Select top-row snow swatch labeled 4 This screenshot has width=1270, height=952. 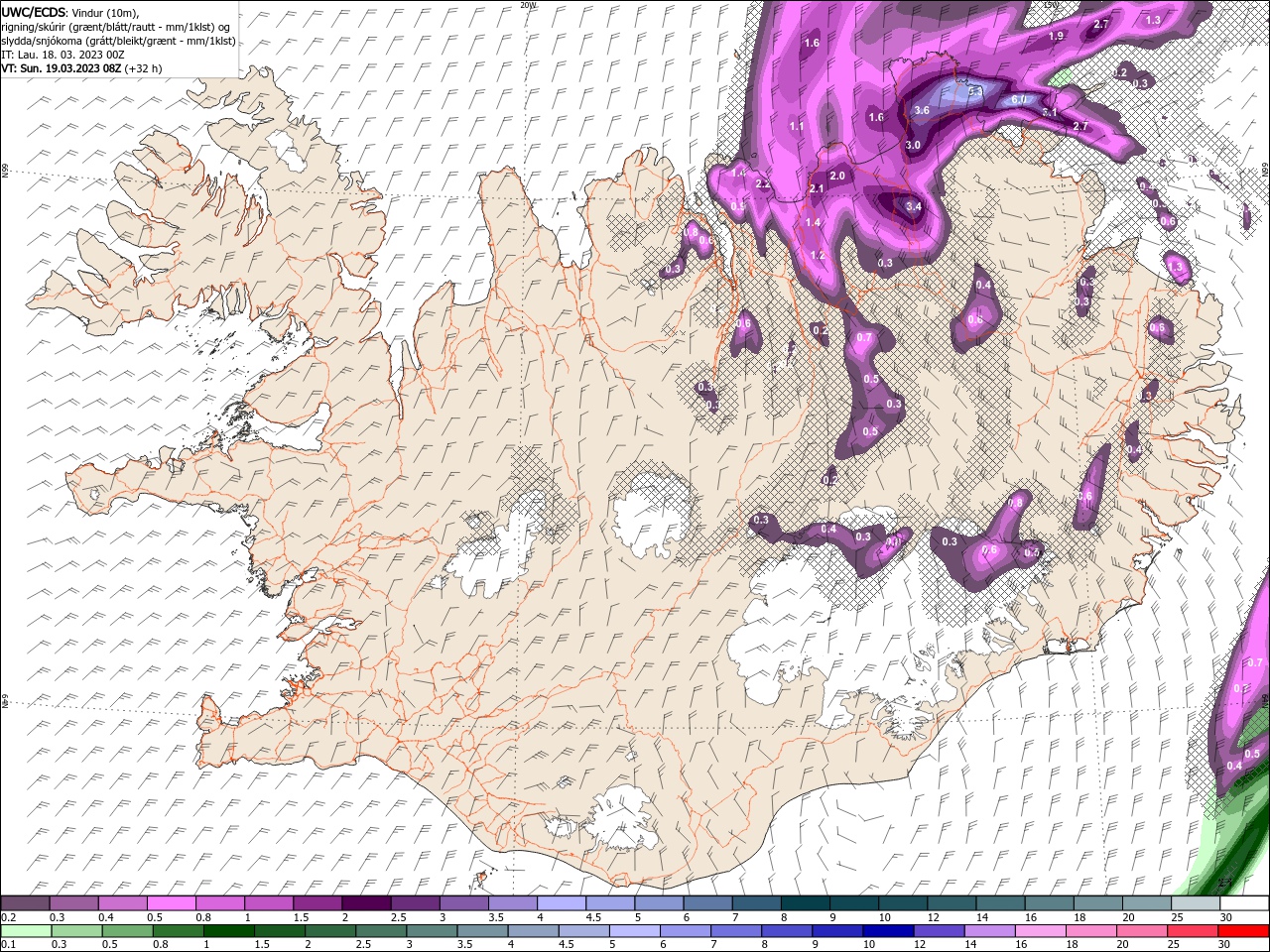[560, 903]
